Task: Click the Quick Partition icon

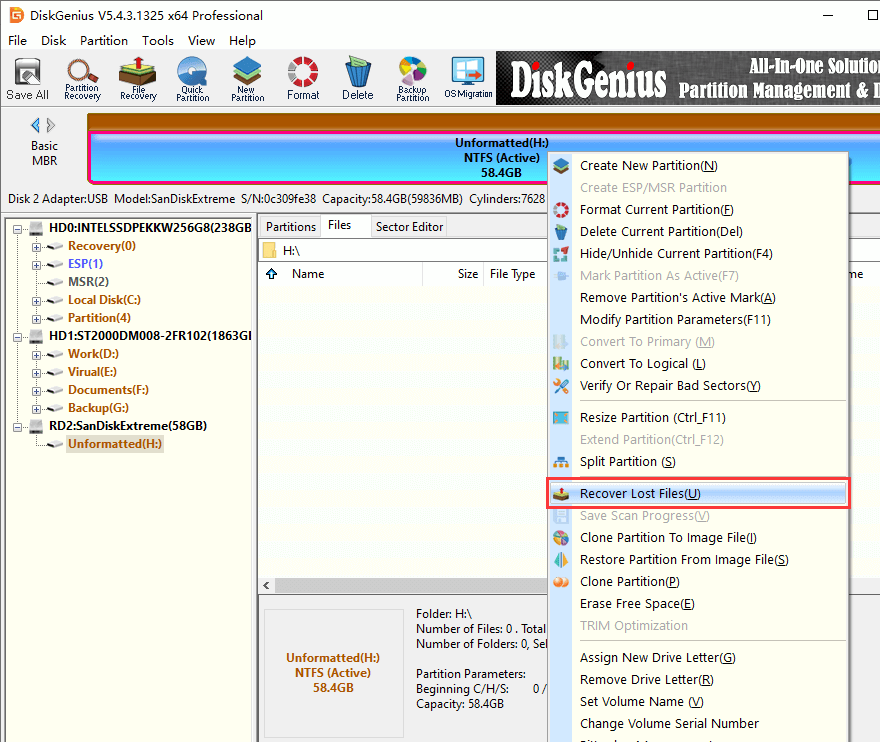Action: coord(192,78)
